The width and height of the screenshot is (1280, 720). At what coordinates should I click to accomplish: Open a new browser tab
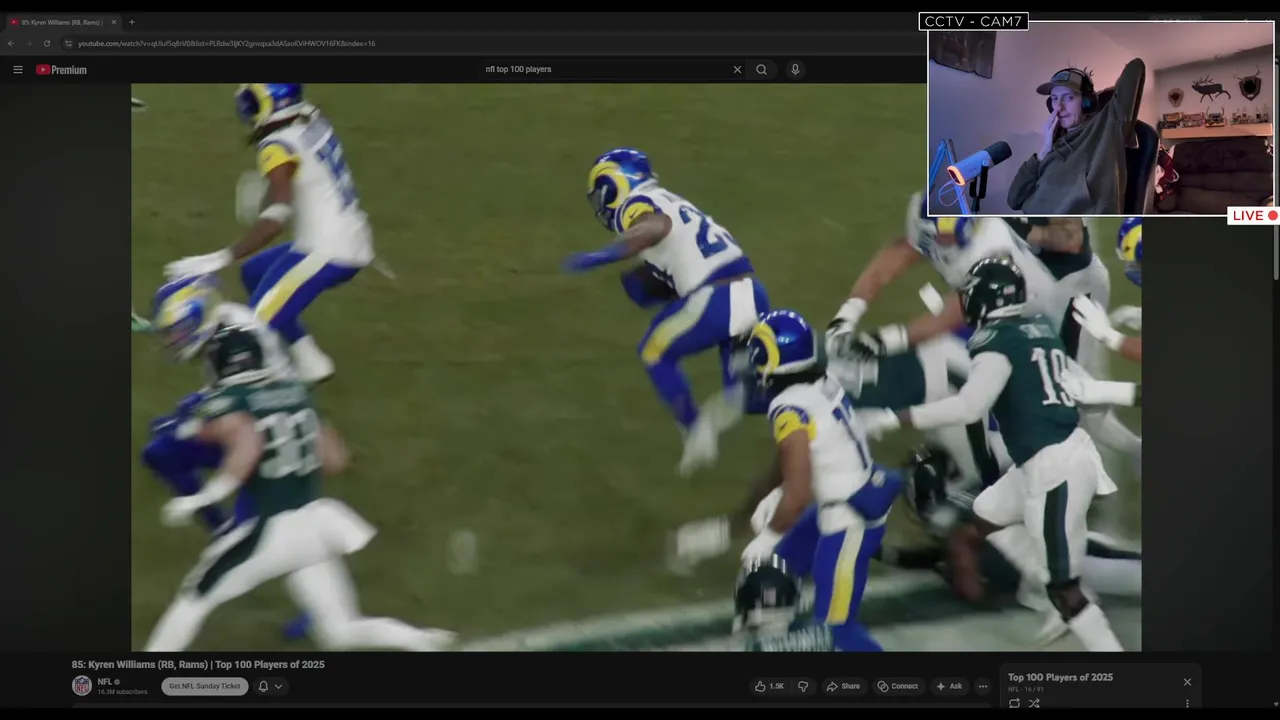point(131,22)
